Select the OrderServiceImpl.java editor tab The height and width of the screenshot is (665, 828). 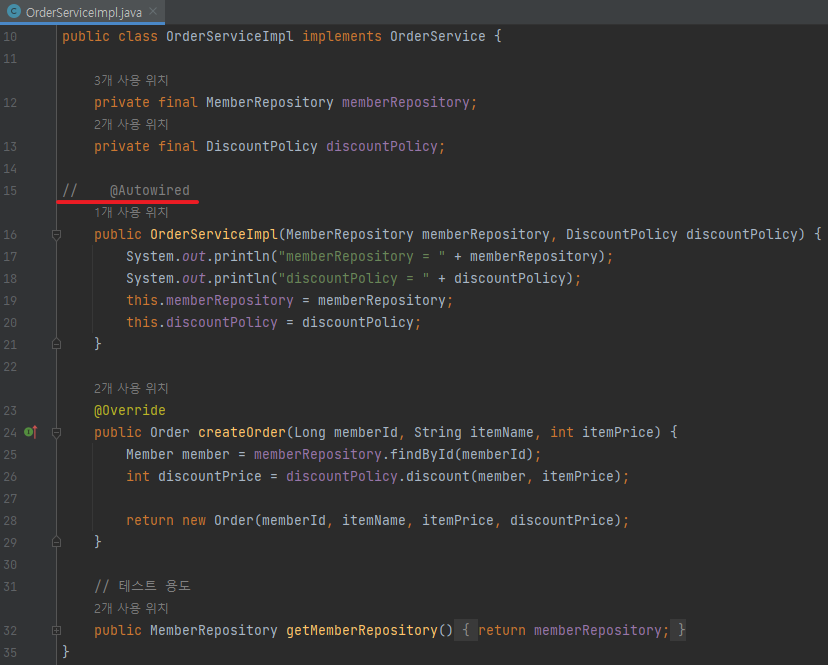click(x=82, y=12)
